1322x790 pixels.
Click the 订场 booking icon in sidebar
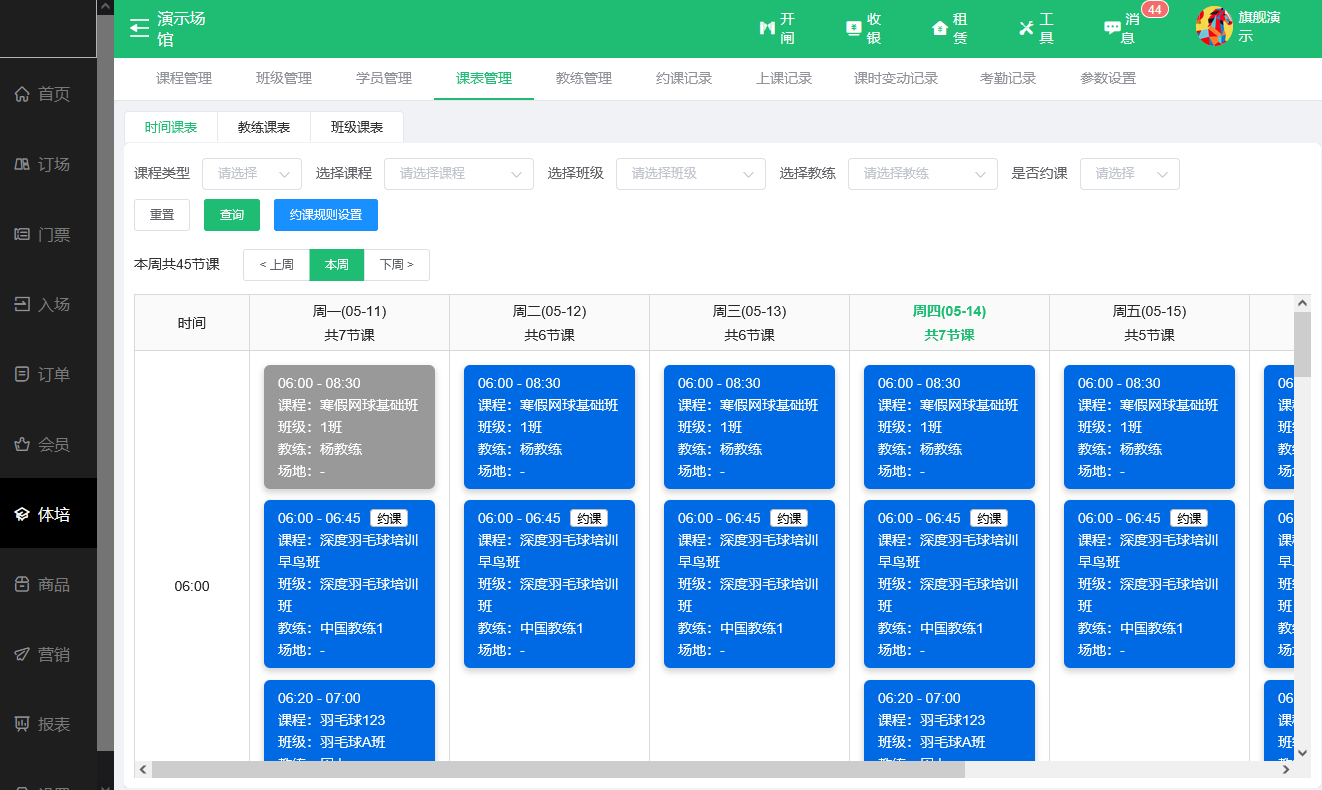pyautogui.click(x=22, y=164)
